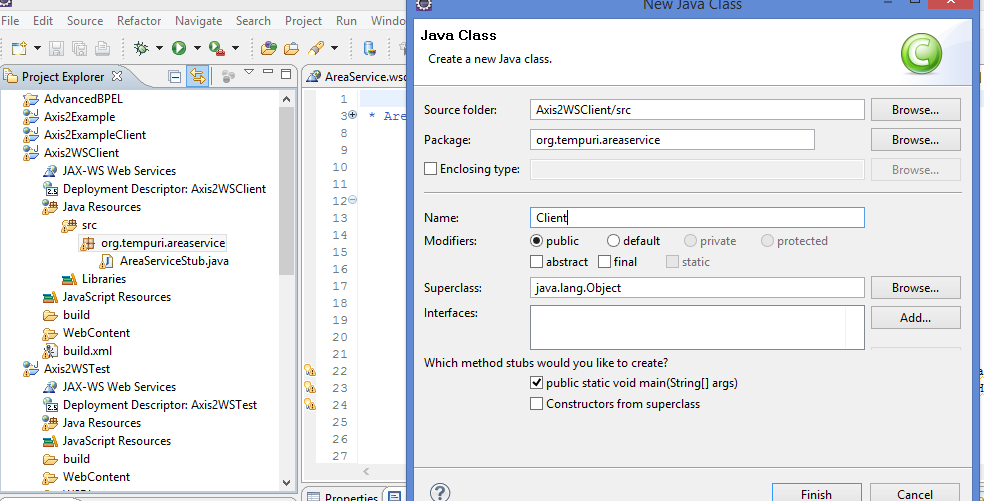984x501 pixels.
Task: Click the Run External Tools icon
Action: [217, 48]
